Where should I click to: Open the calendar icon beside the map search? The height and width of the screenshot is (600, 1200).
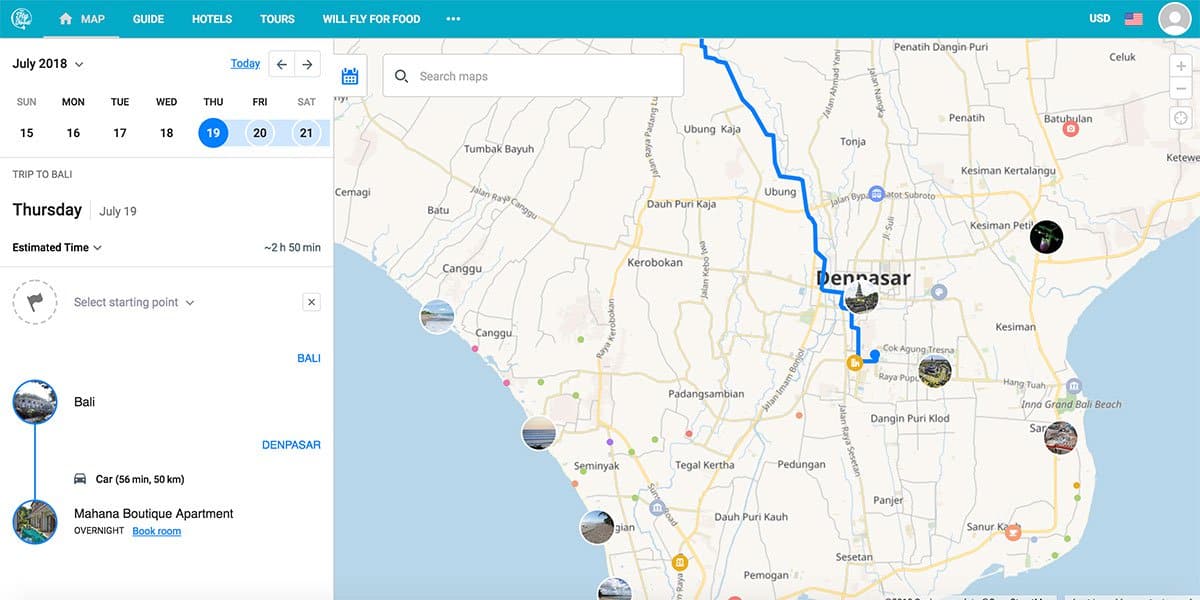click(350, 76)
